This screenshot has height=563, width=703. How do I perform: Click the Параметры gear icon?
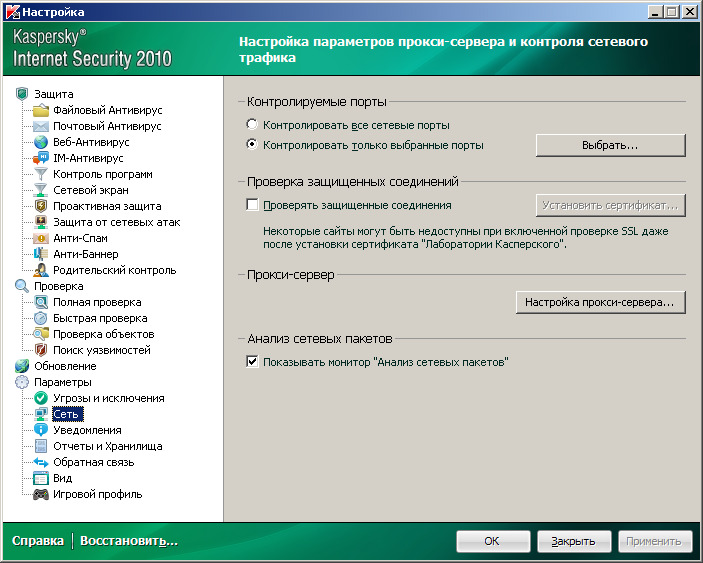click(22, 382)
